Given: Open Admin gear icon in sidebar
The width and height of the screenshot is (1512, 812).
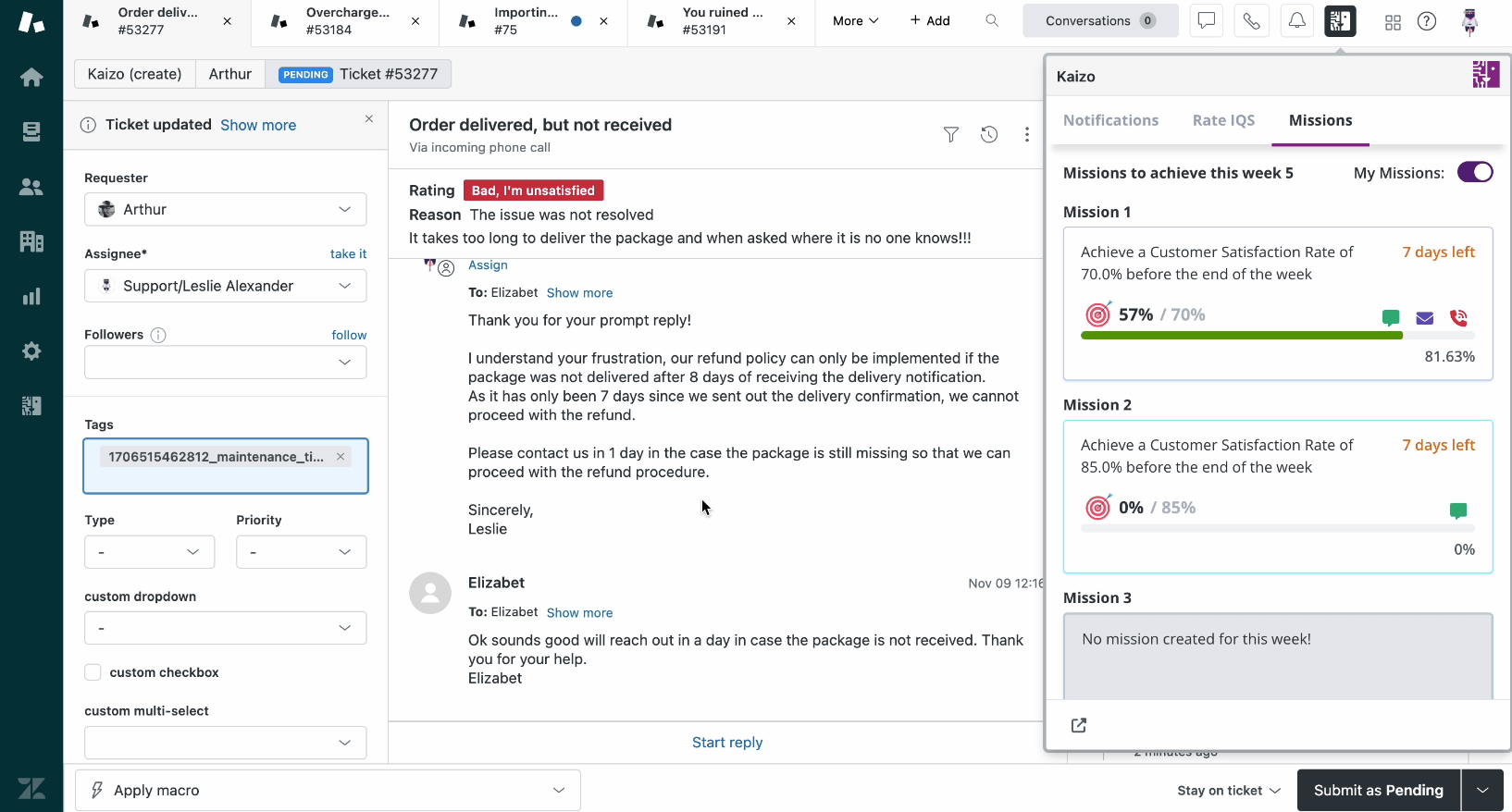Looking at the screenshot, I should coord(31,351).
